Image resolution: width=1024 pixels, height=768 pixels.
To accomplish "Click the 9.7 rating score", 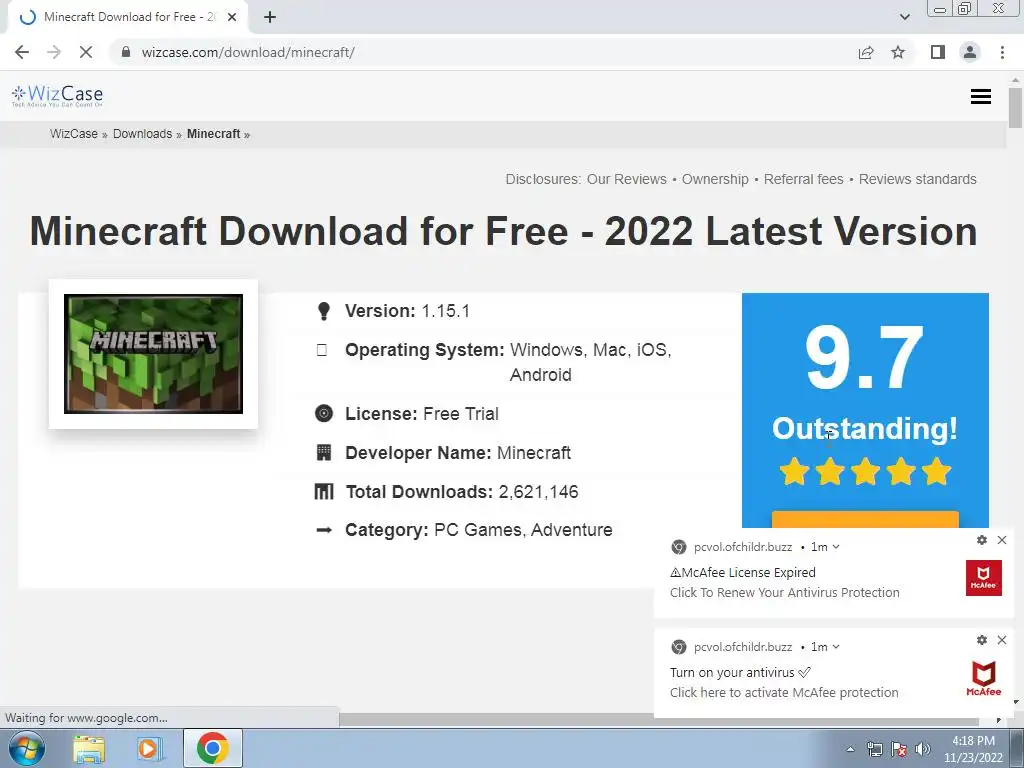I will coord(865,358).
